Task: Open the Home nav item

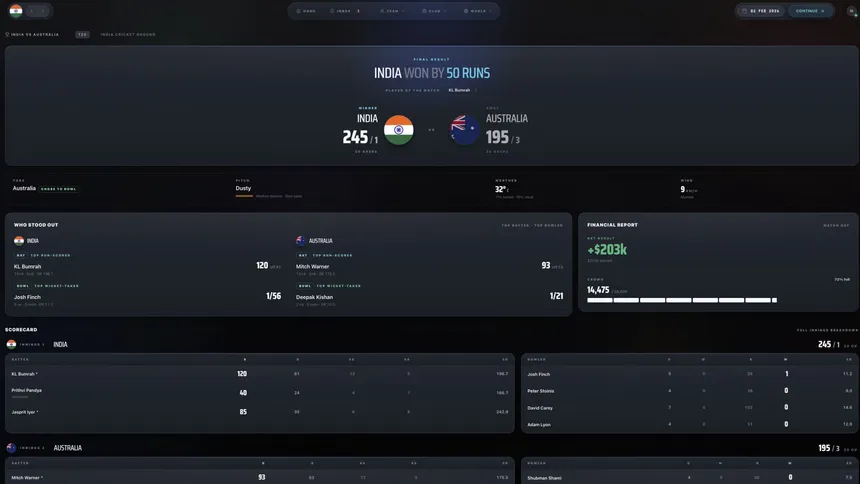Action: 306,11
